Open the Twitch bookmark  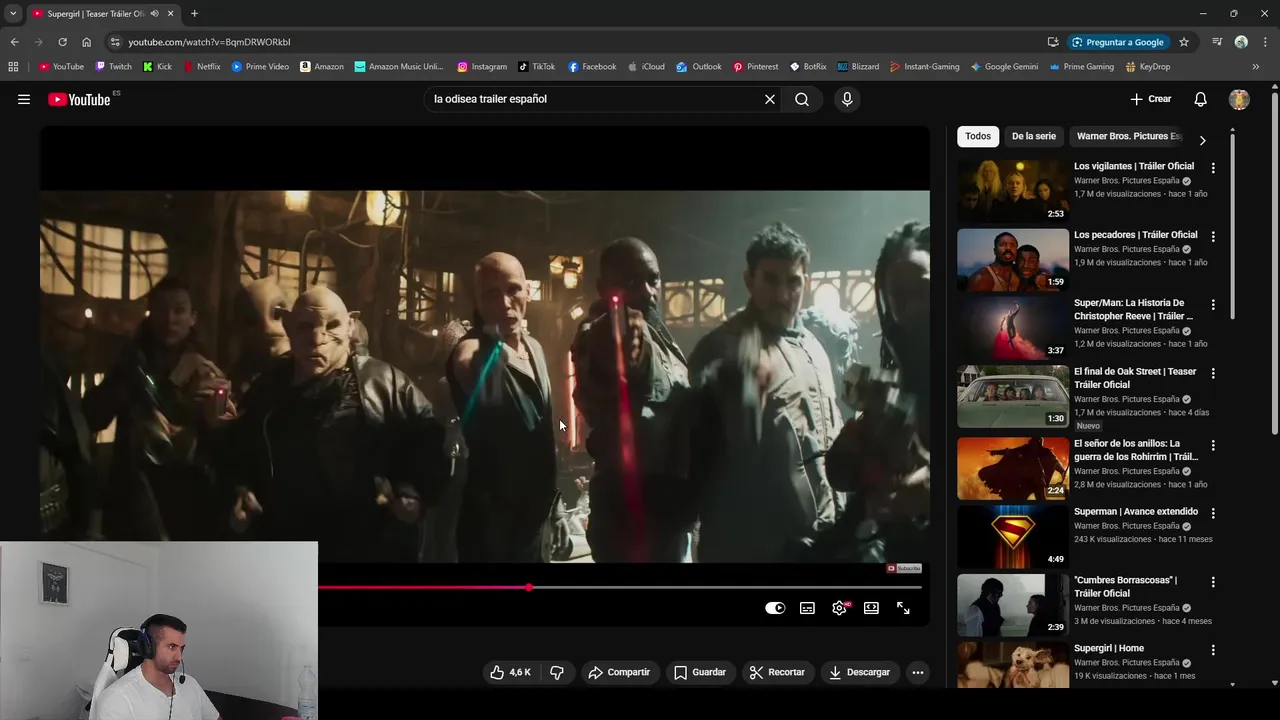point(113,67)
